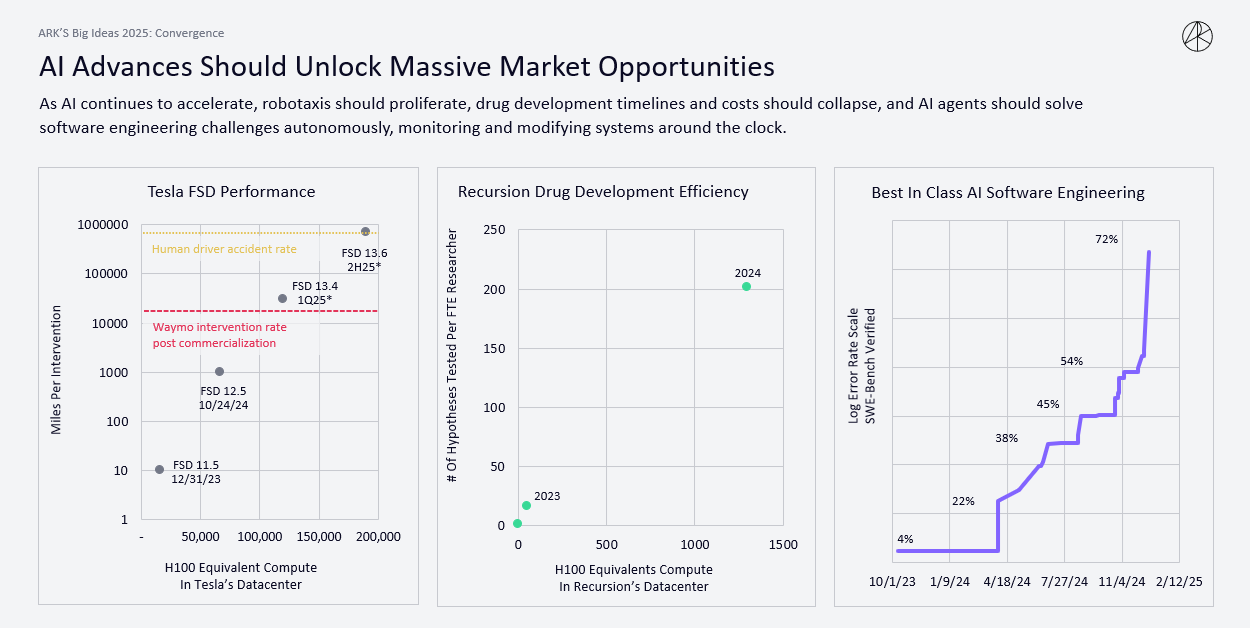Click the "2023" point label
Screen dimensions: 1250x628
pos(547,496)
